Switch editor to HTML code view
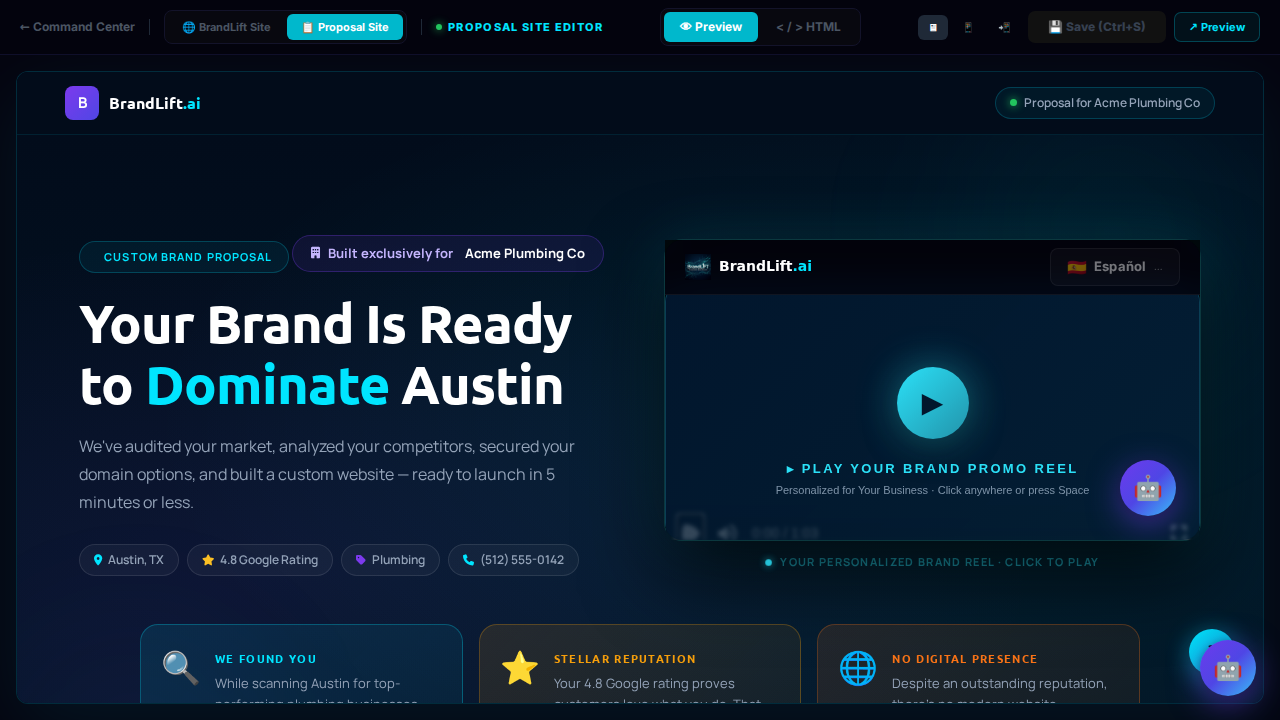Viewport: 1280px width, 720px height. [808, 27]
